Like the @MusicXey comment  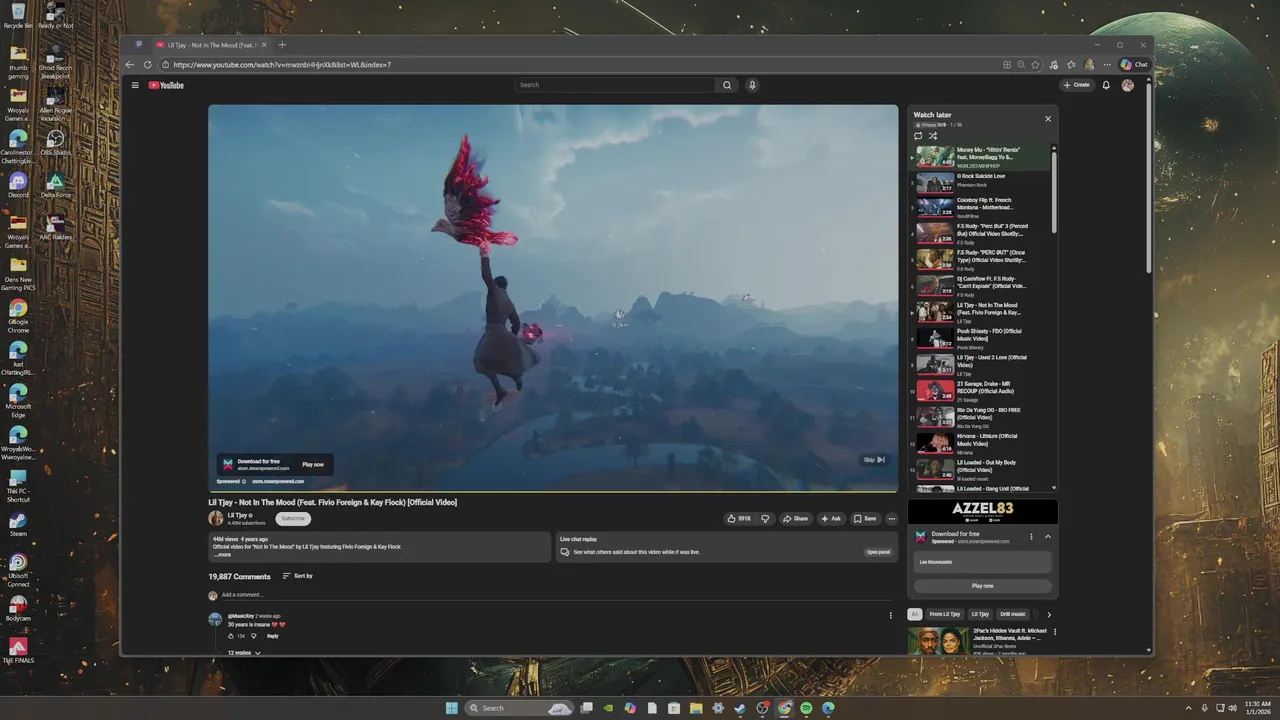(231, 636)
